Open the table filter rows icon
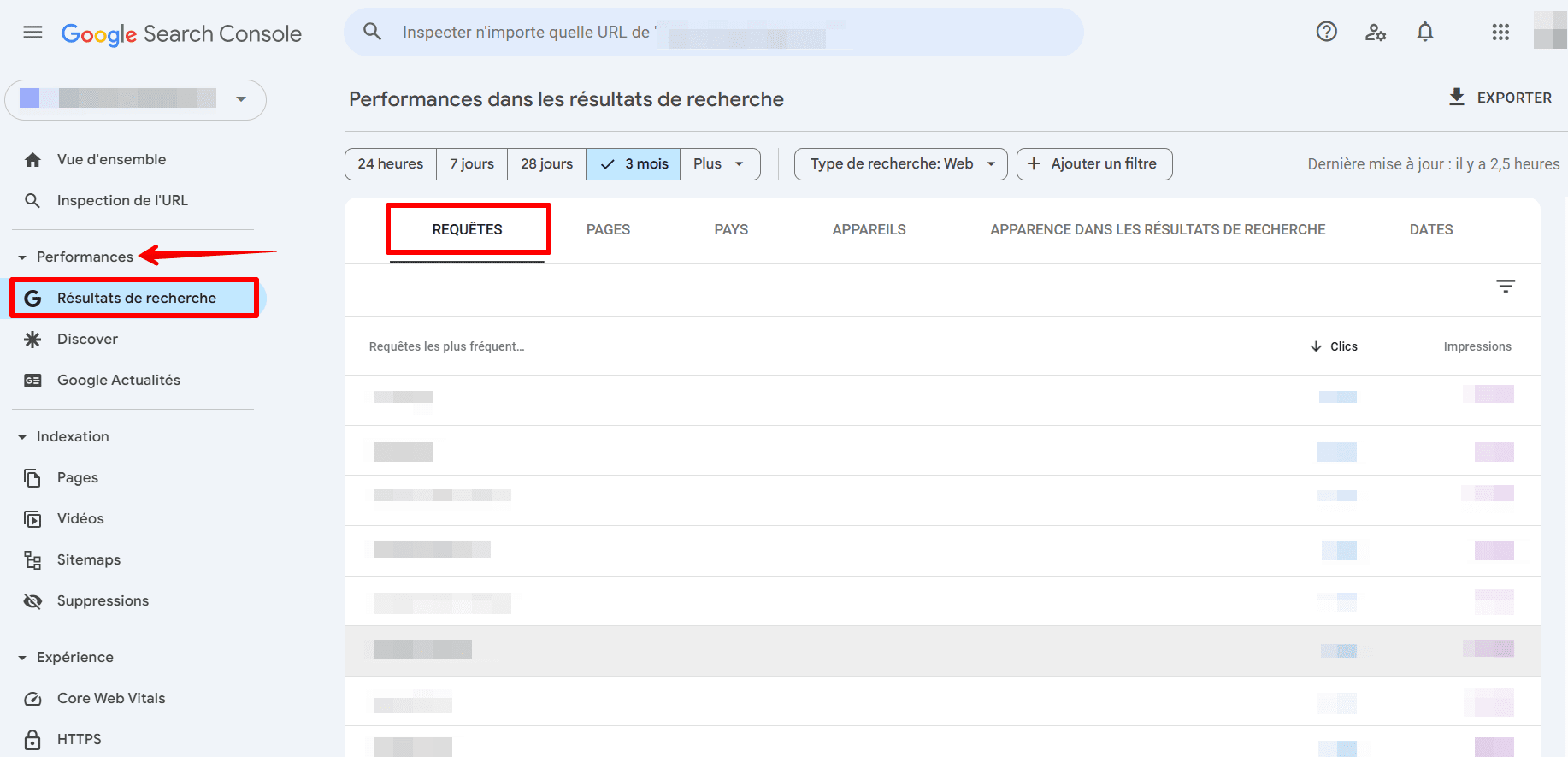The height and width of the screenshot is (757, 1568). (x=1506, y=286)
